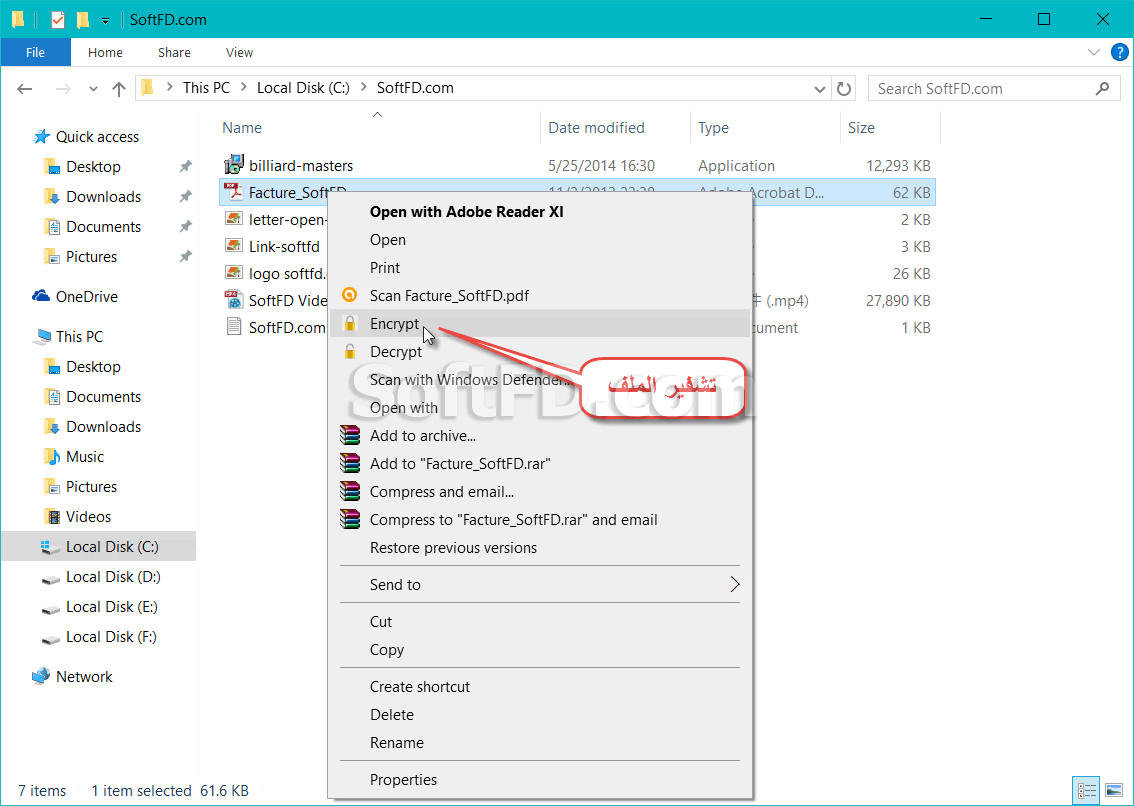Select the letter-open image file icon

coord(234,219)
